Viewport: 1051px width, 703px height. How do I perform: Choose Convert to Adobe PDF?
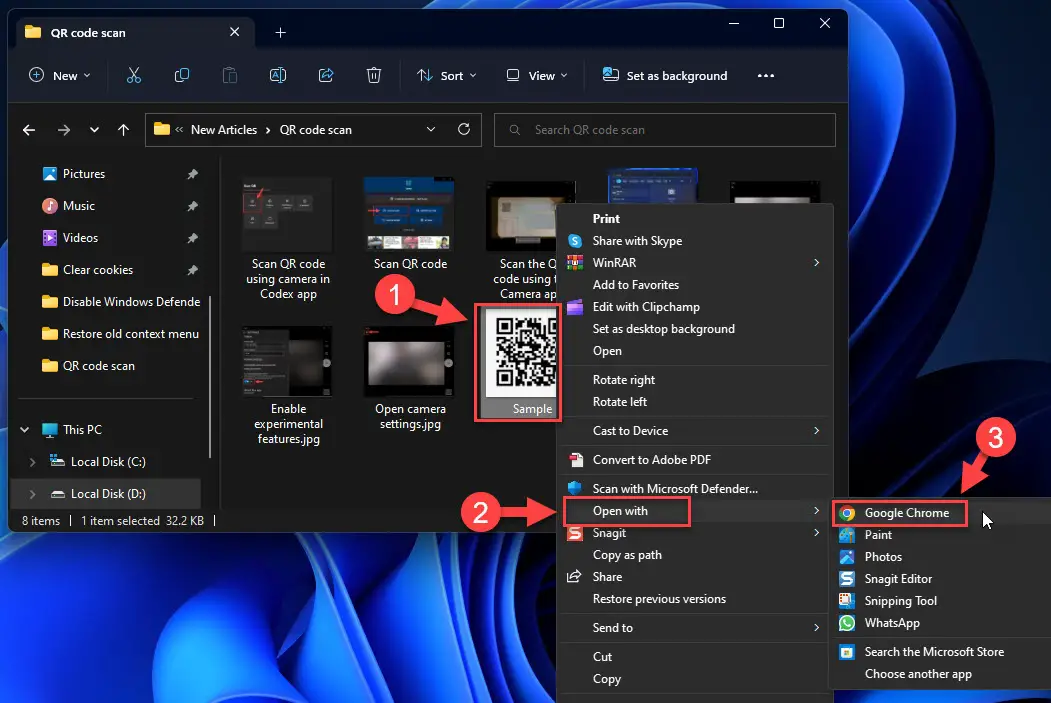[x=694, y=460]
